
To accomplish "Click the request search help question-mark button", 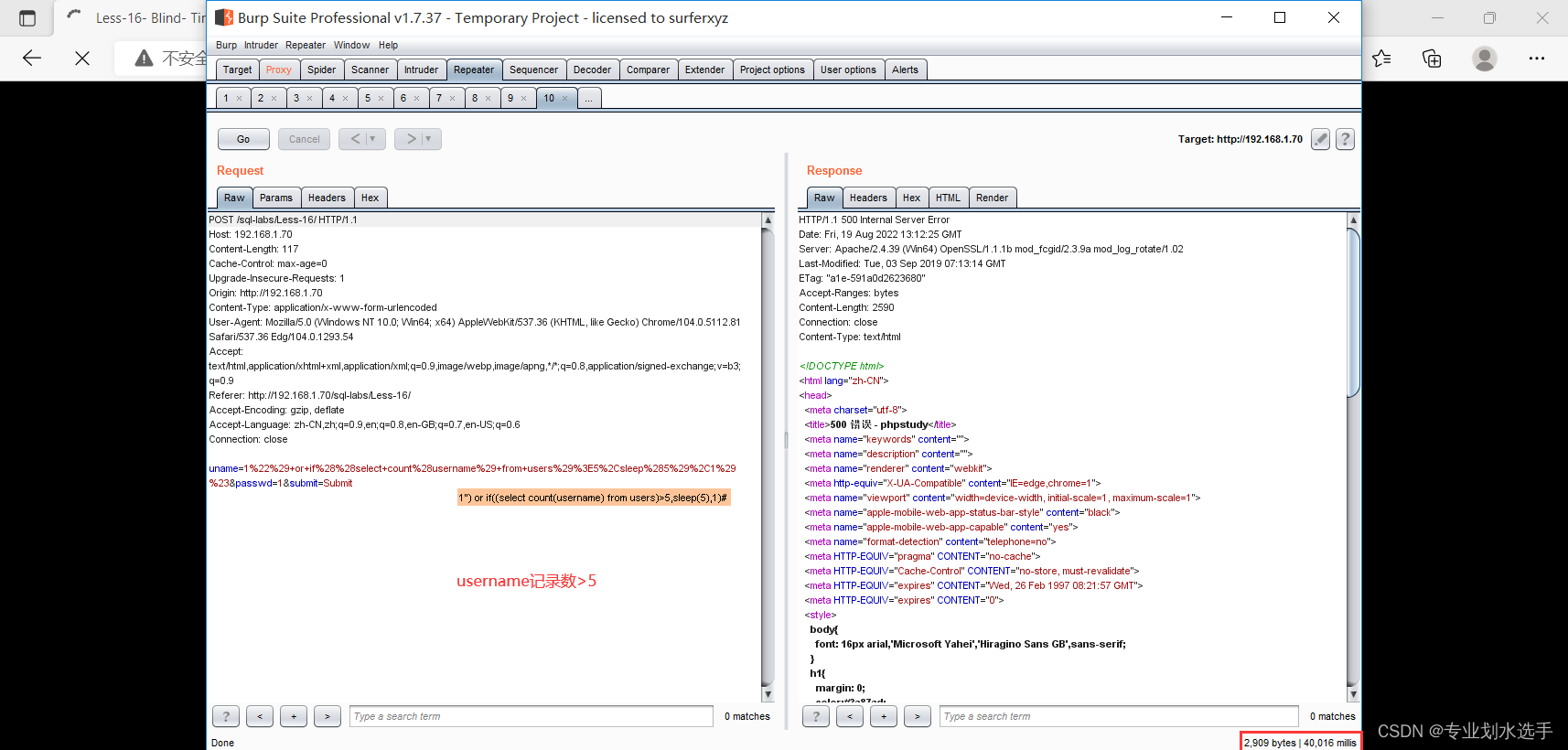I will [x=226, y=716].
